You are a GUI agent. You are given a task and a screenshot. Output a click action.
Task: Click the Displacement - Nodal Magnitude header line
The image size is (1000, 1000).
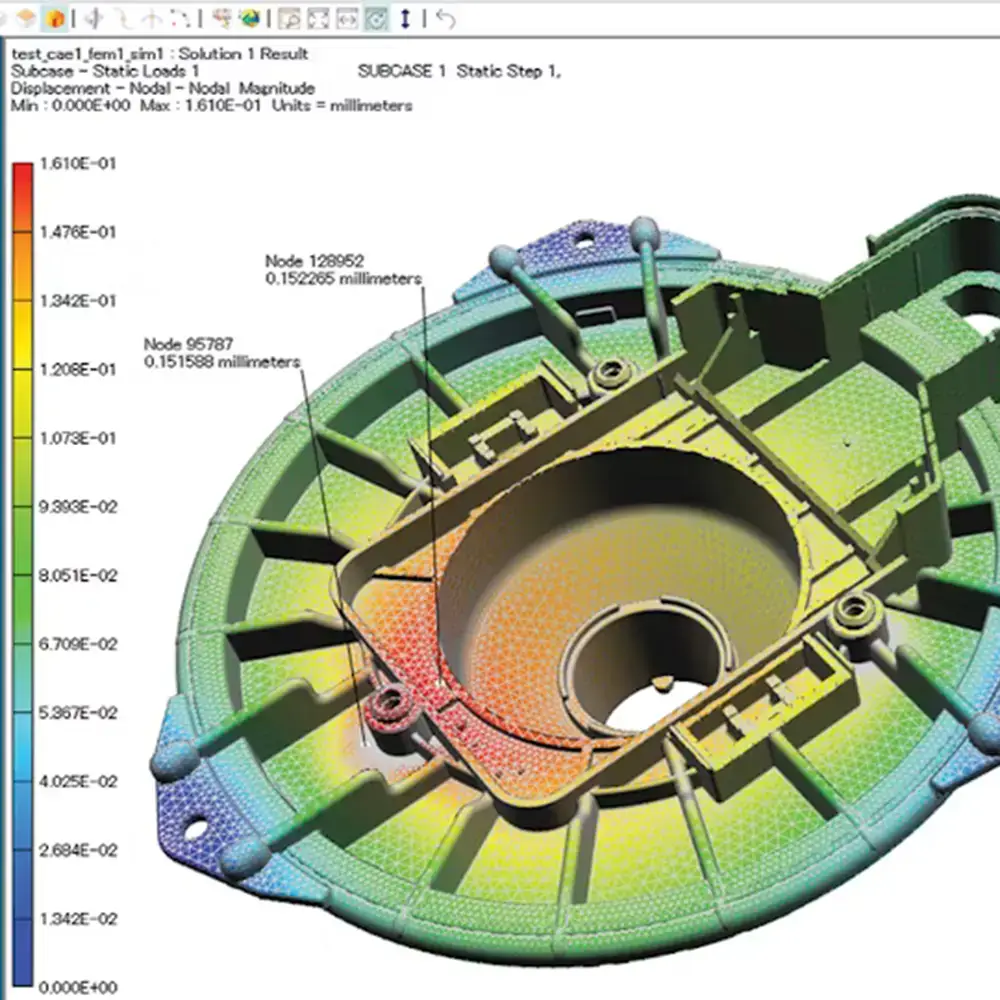pos(163,88)
